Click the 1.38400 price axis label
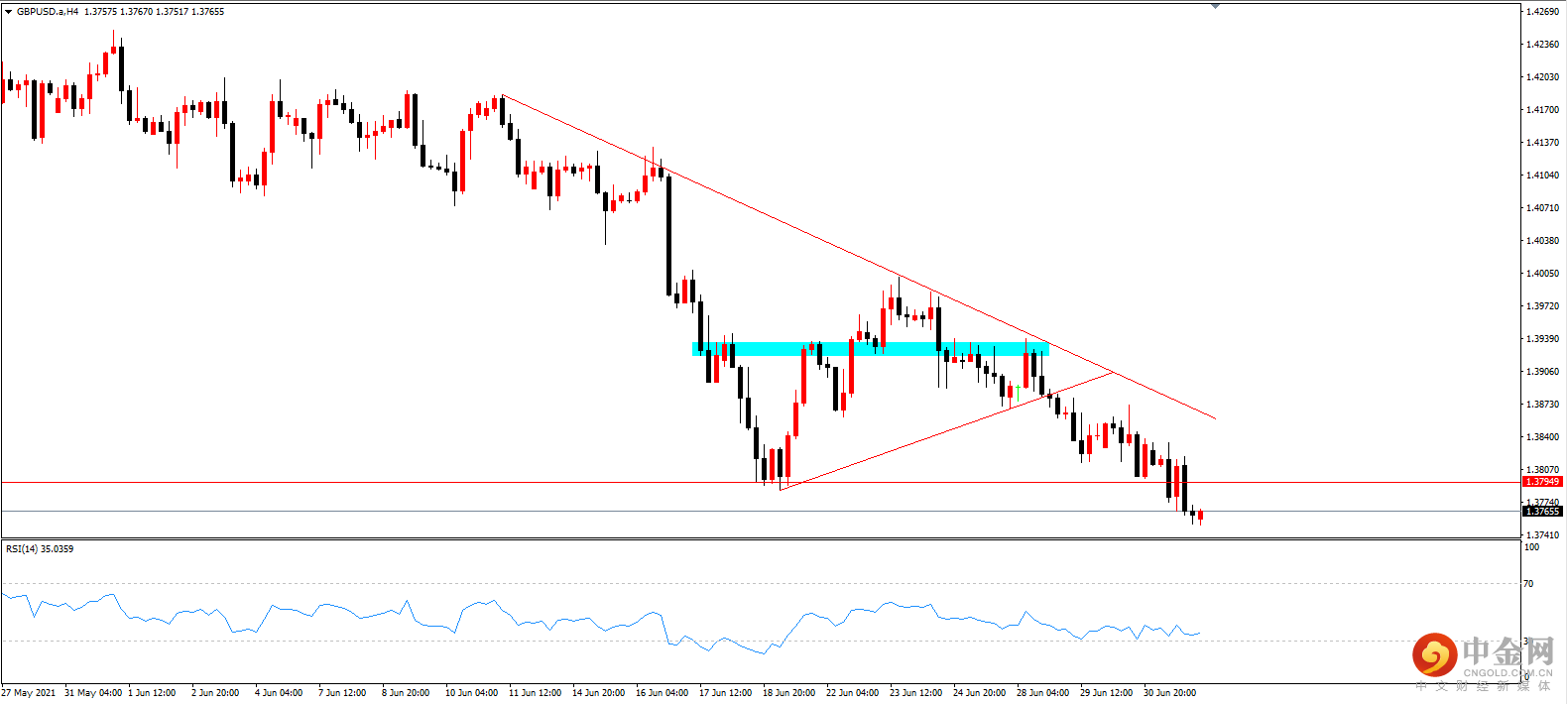This screenshot has width=1568, height=704. [x=1542, y=437]
